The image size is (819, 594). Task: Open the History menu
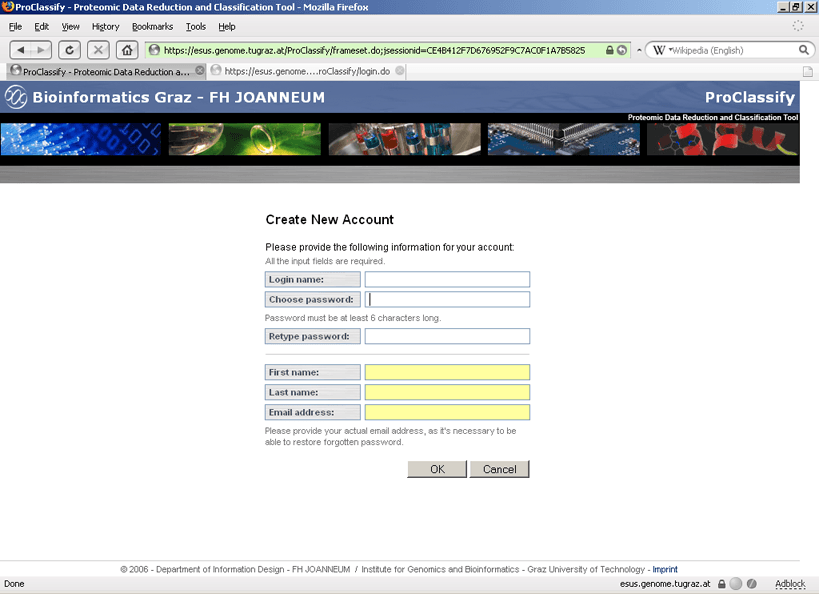105,27
